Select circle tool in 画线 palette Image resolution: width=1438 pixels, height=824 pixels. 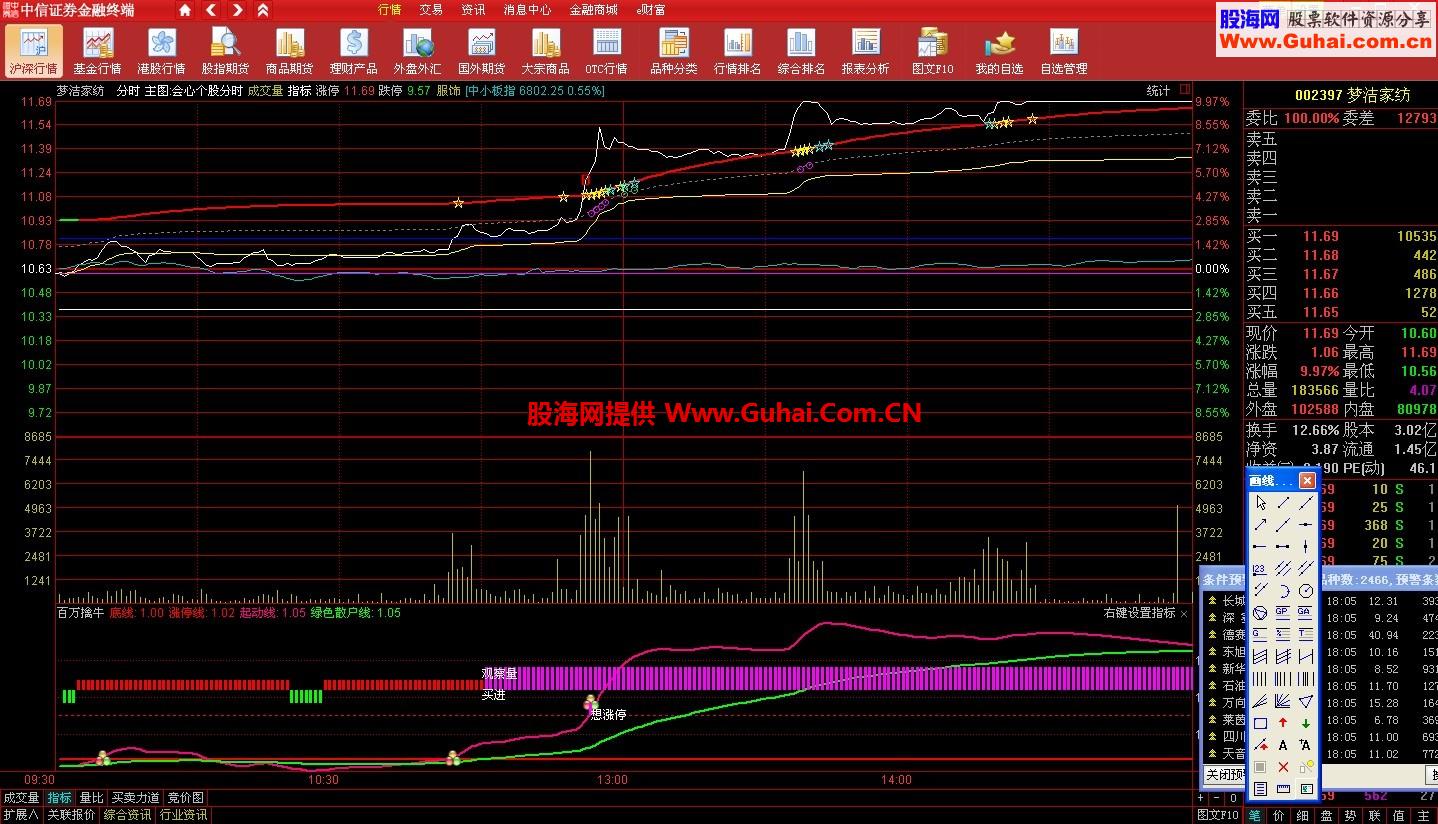[x=1306, y=590]
